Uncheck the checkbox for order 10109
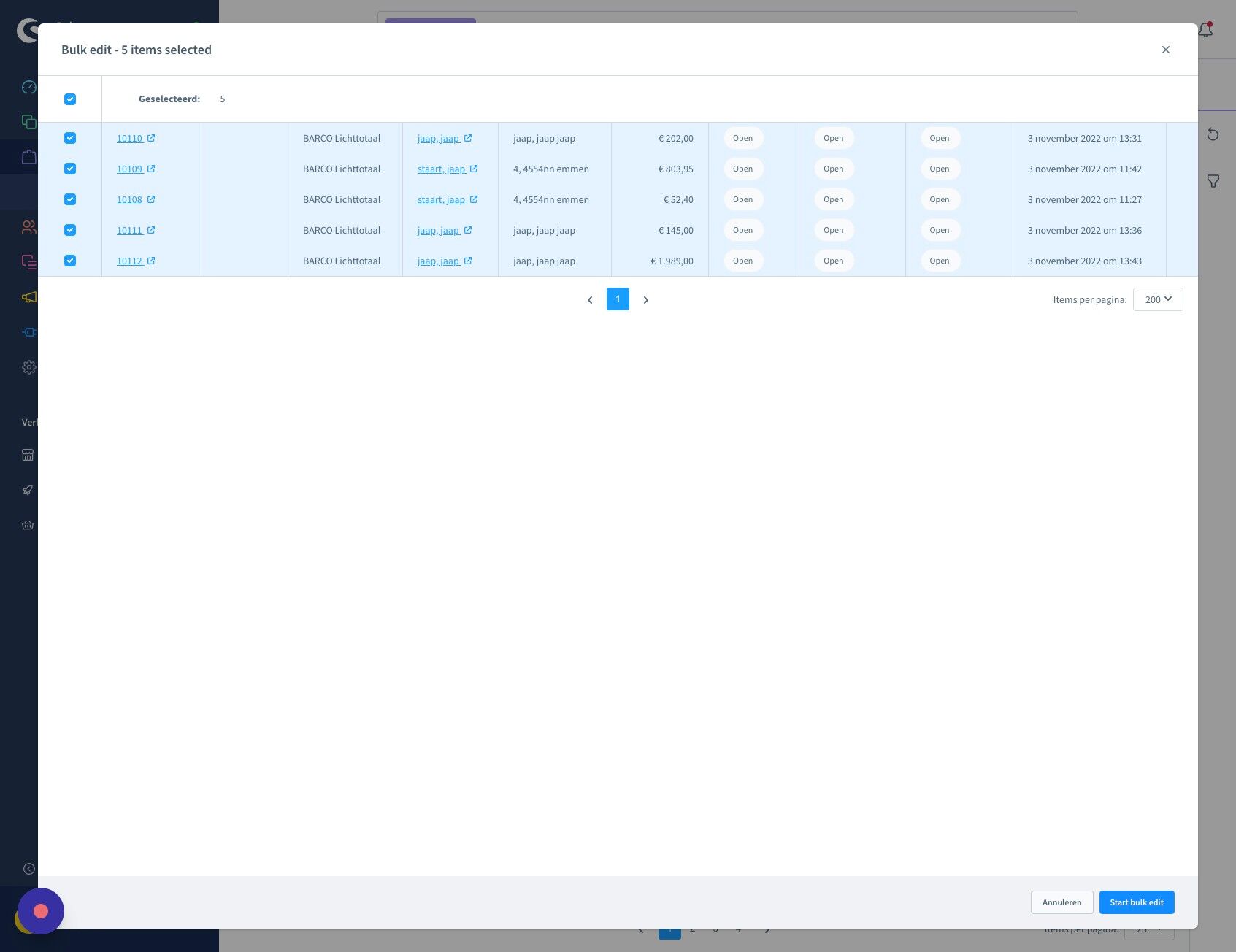This screenshot has width=1236, height=952. coord(70,169)
